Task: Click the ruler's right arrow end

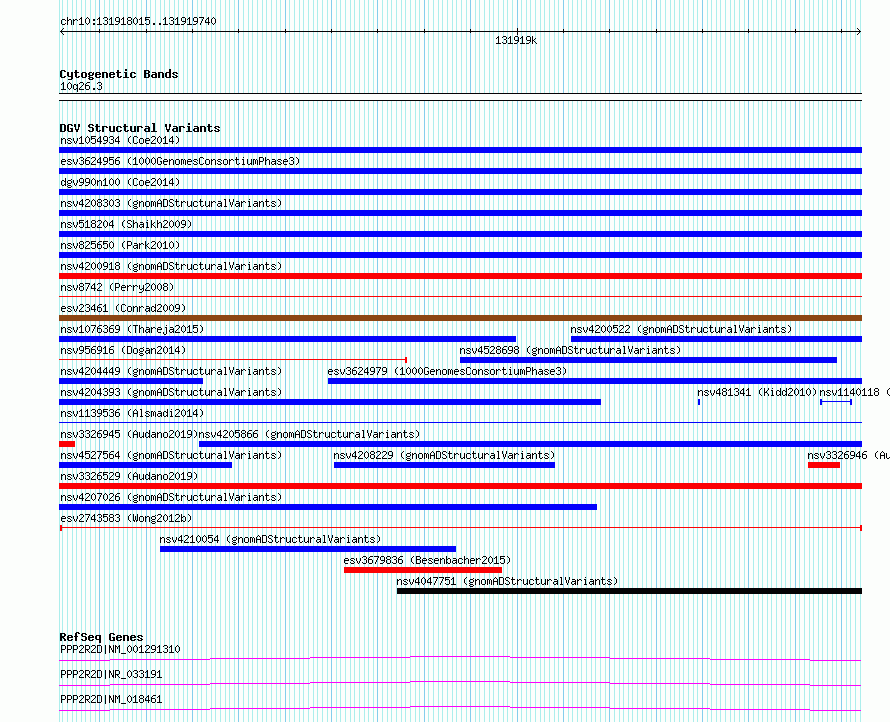Action: tap(859, 32)
